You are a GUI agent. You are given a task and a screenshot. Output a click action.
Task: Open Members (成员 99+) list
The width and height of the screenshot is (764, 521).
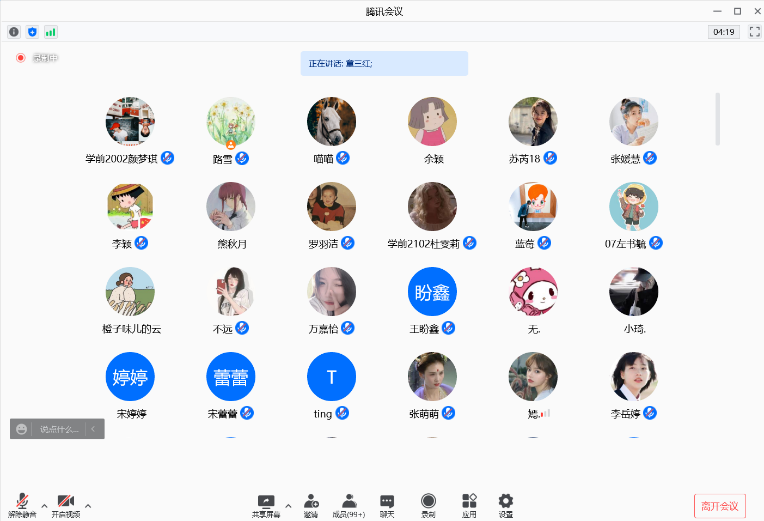point(349,504)
